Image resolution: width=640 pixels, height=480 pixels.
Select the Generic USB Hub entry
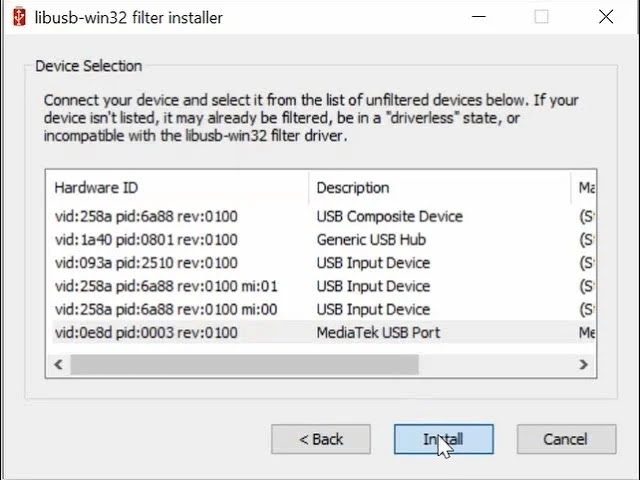click(371, 239)
